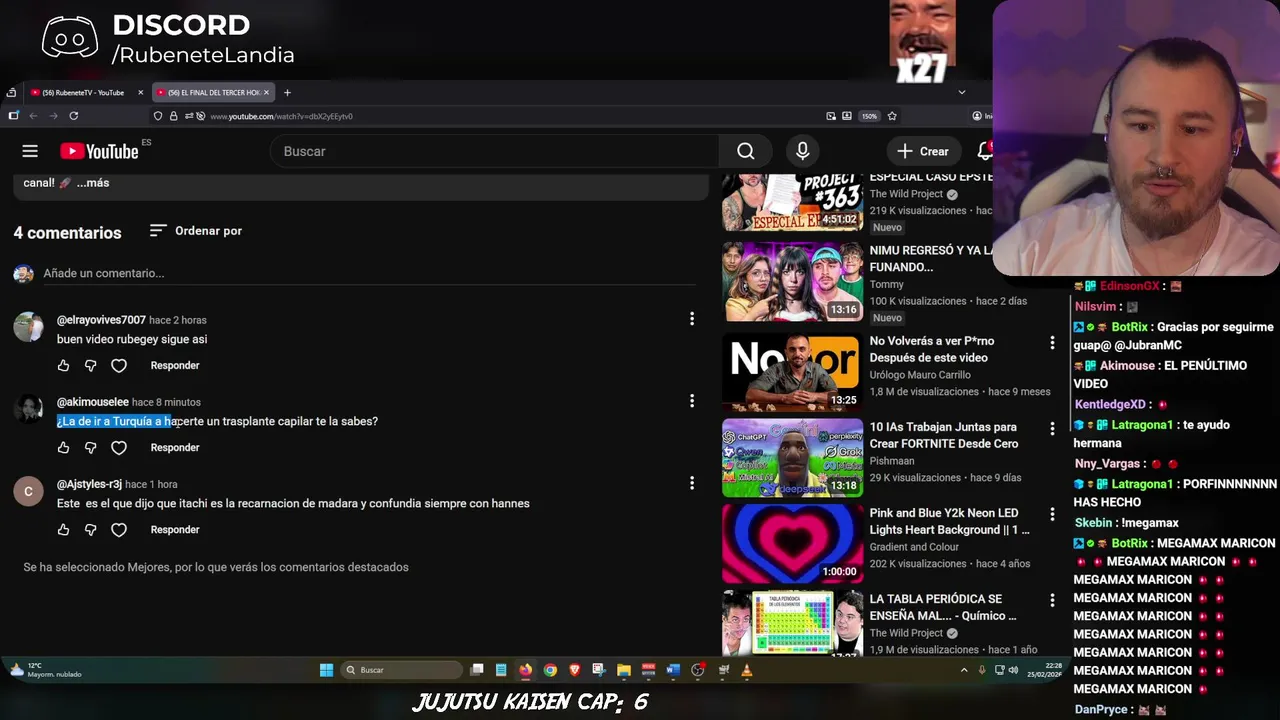The width and height of the screenshot is (1280, 720).
Task: Click the @Ajstyles-r3j avatar with letter C
Action: coord(28,491)
